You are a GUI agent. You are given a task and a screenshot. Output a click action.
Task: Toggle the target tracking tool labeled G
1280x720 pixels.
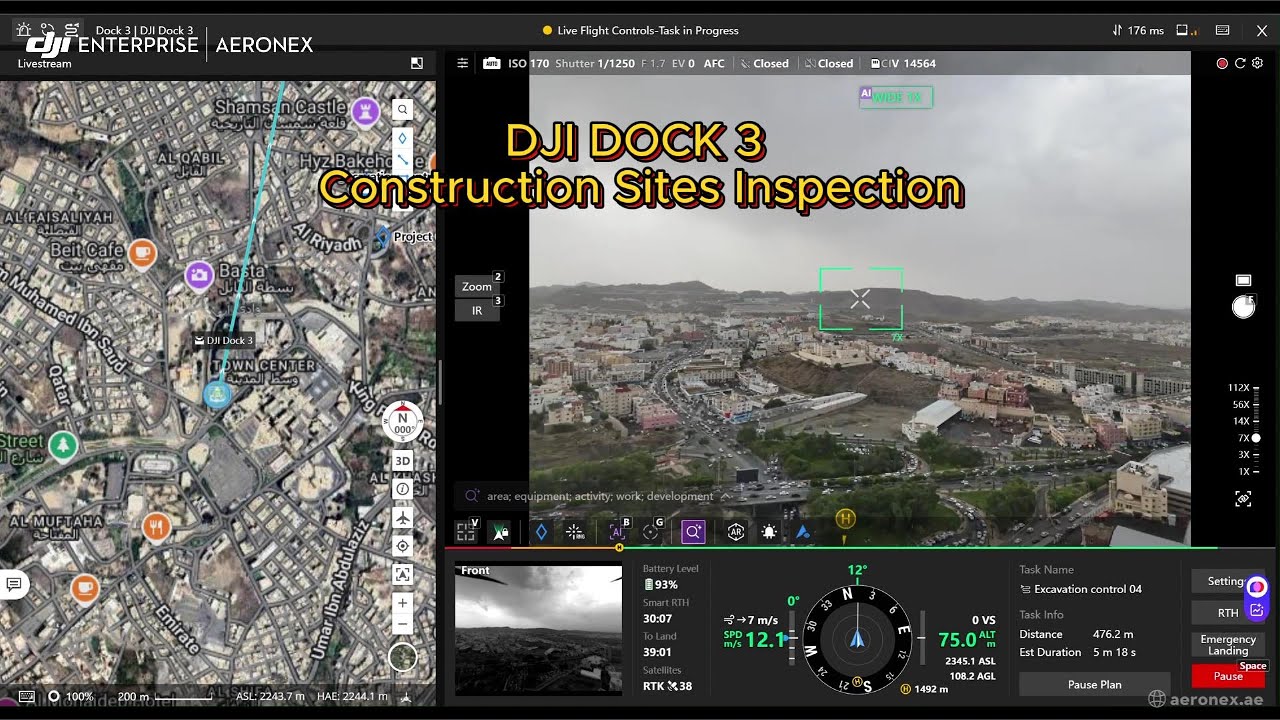coord(652,532)
